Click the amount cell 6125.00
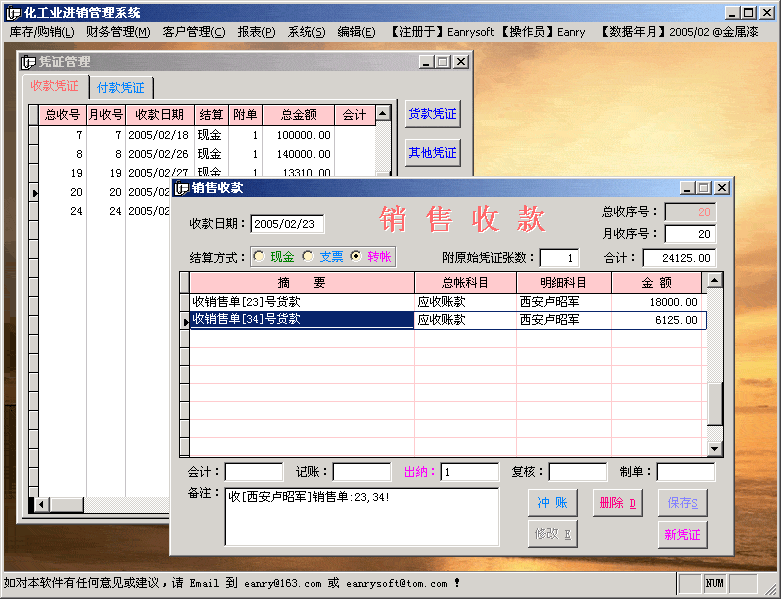 656,320
